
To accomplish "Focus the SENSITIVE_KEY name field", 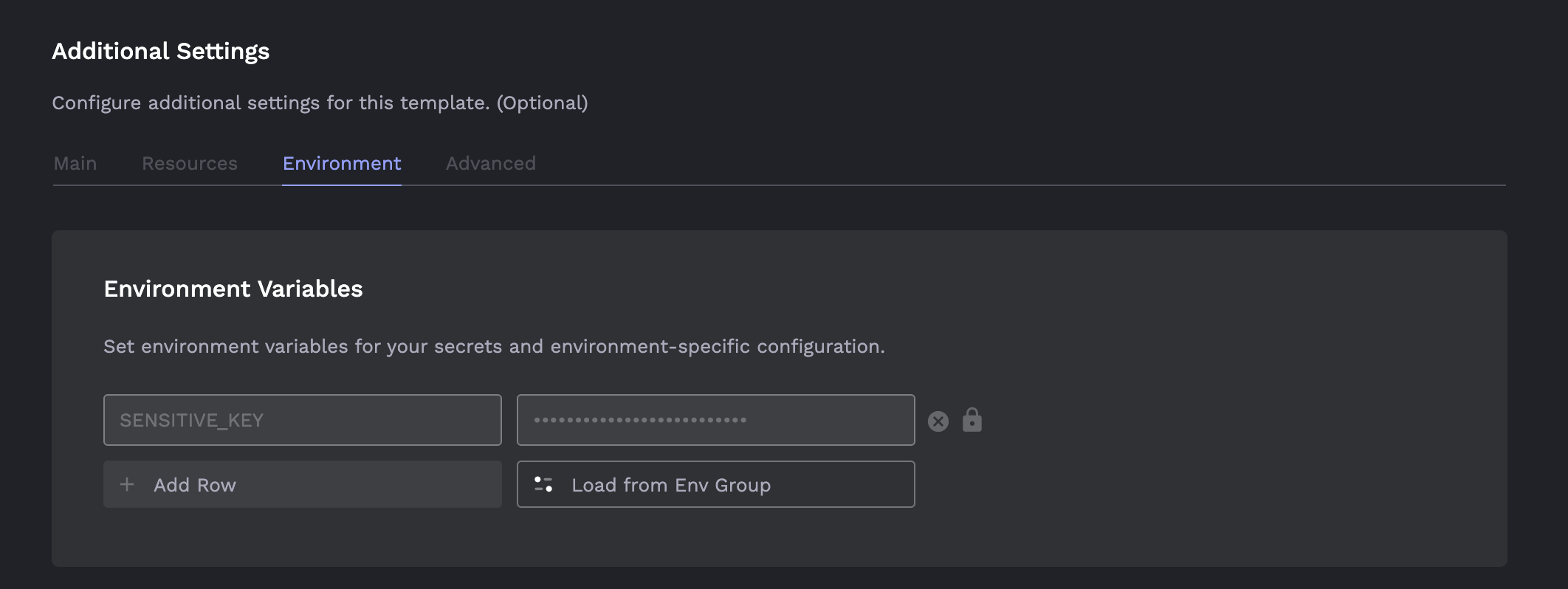I will [x=303, y=420].
